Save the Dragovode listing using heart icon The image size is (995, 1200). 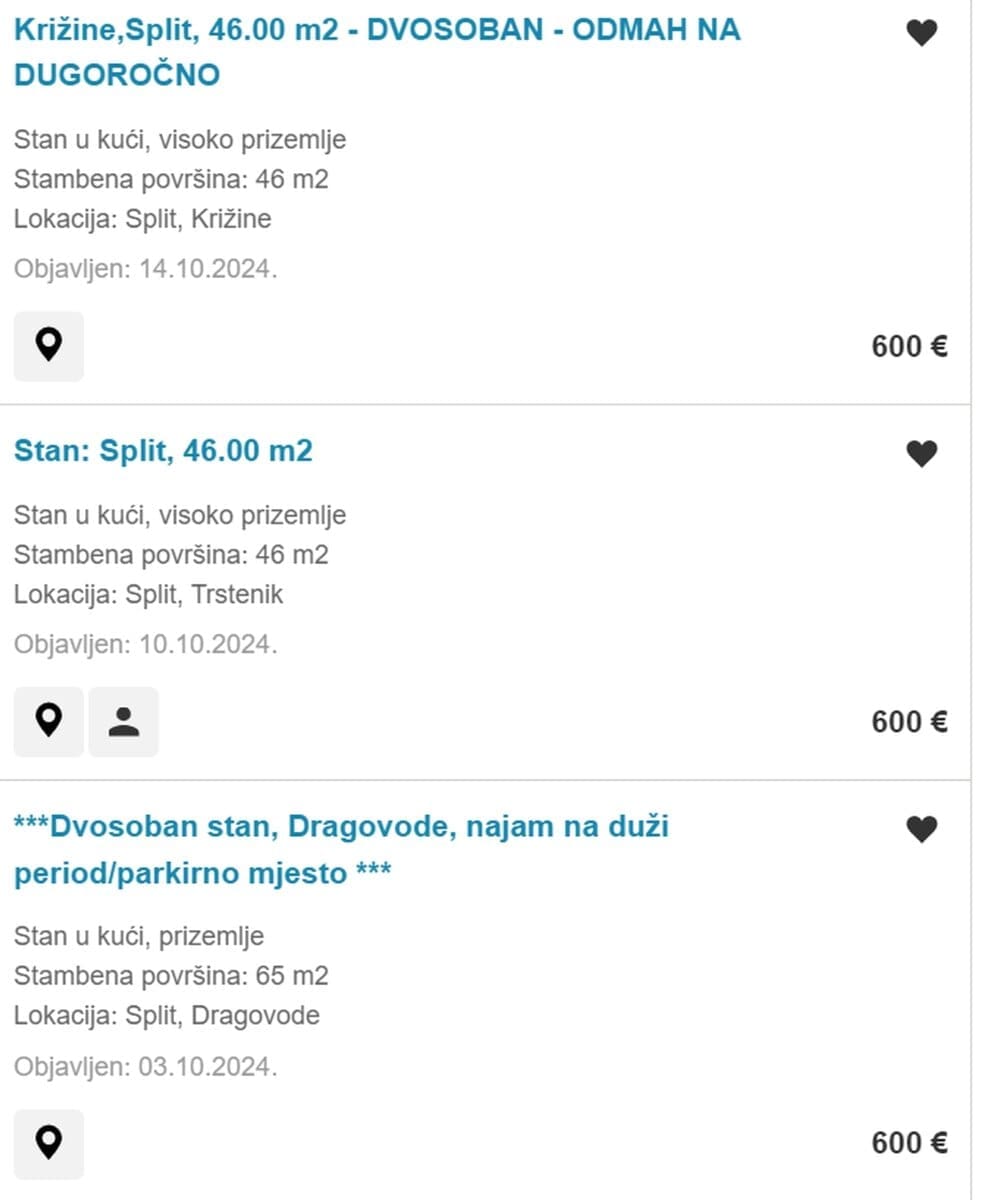[921, 829]
